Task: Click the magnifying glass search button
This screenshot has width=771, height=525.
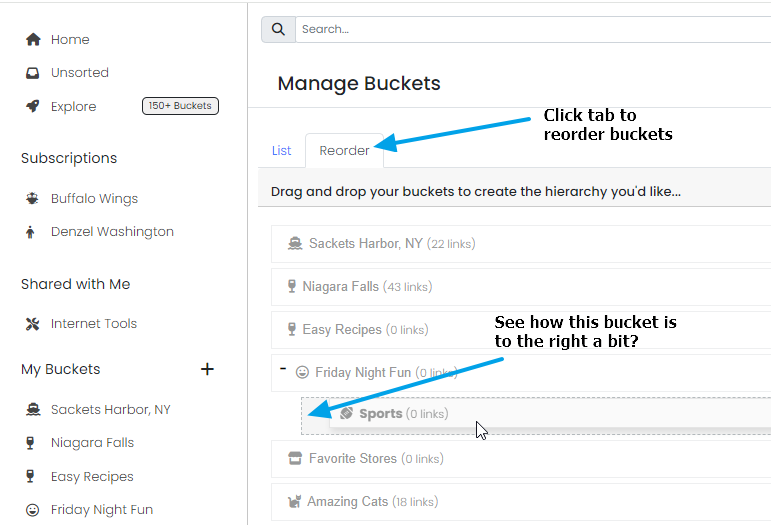Action: [x=278, y=29]
